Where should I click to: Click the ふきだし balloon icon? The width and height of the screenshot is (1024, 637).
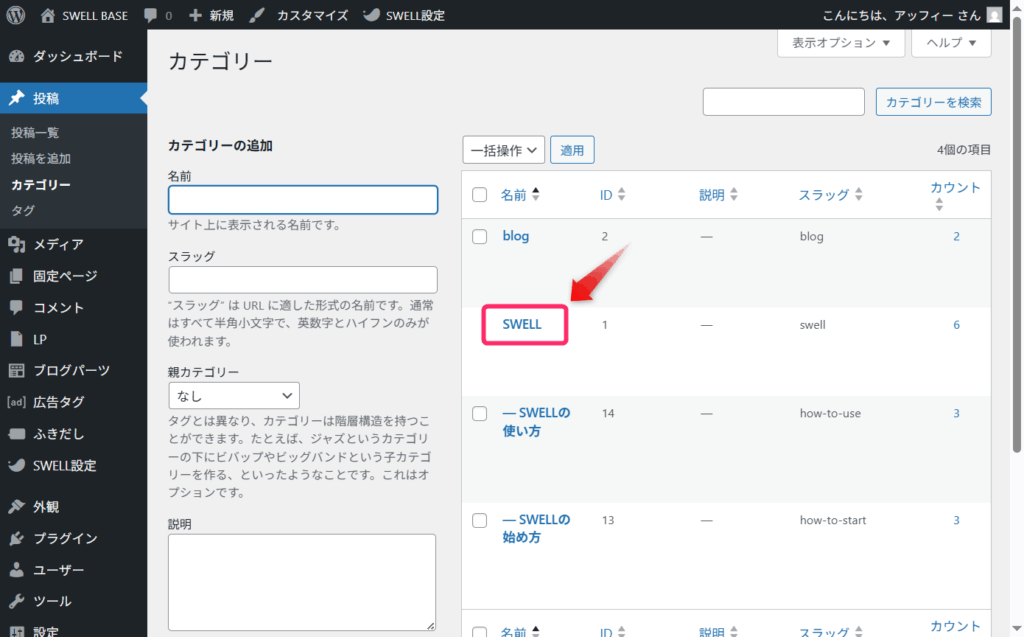click(16, 434)
